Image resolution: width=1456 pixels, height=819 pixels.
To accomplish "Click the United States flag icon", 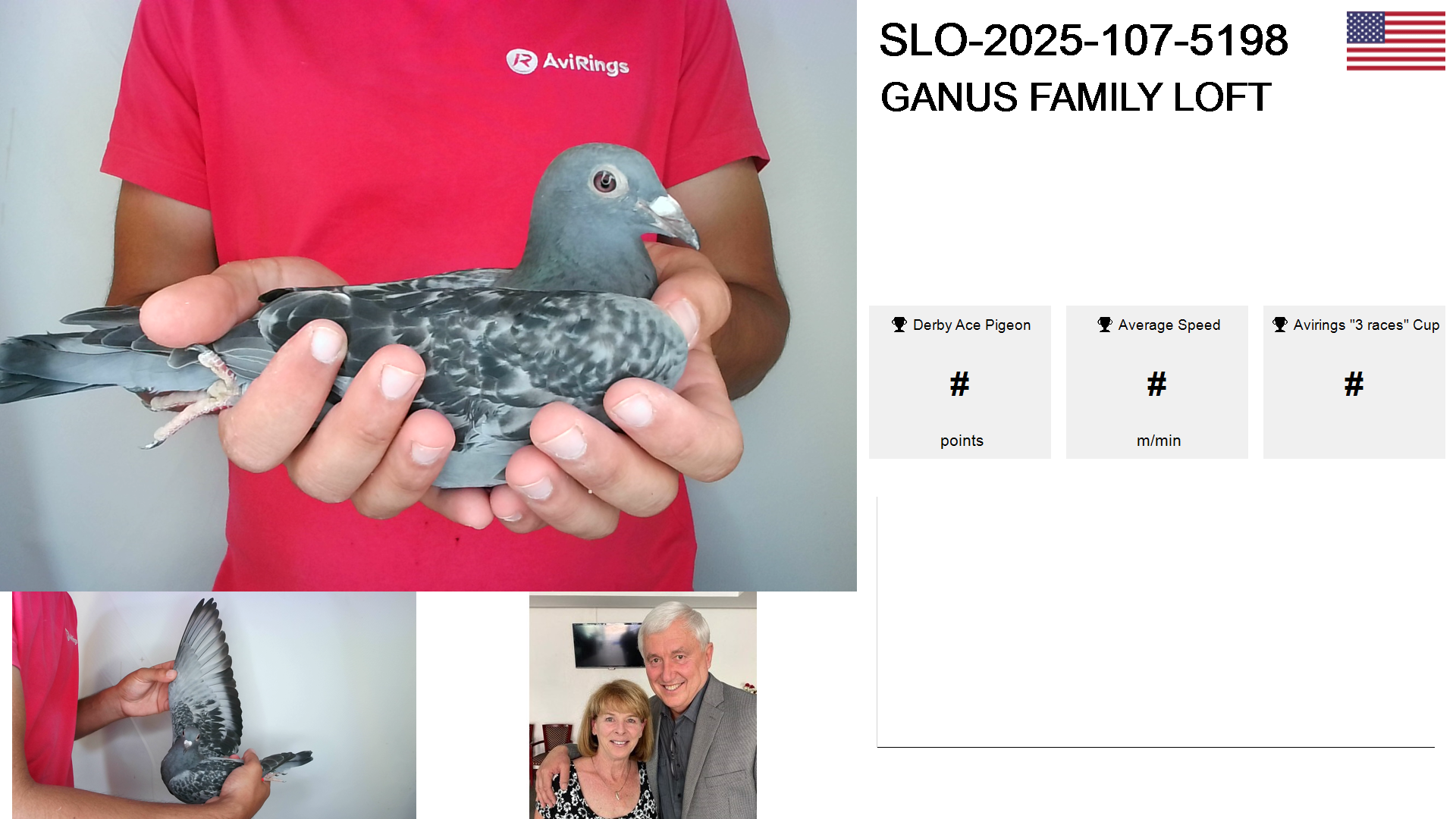I will pos(1395,41).
